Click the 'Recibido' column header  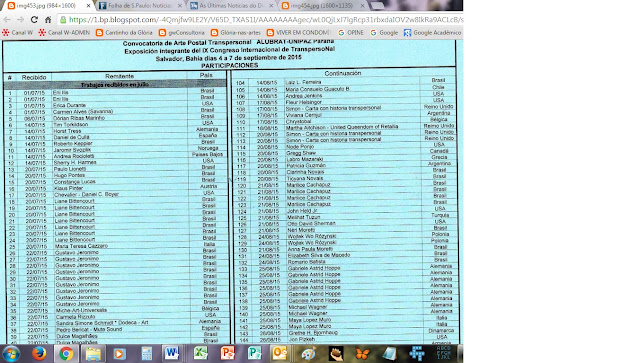click(x=34, y=77)
